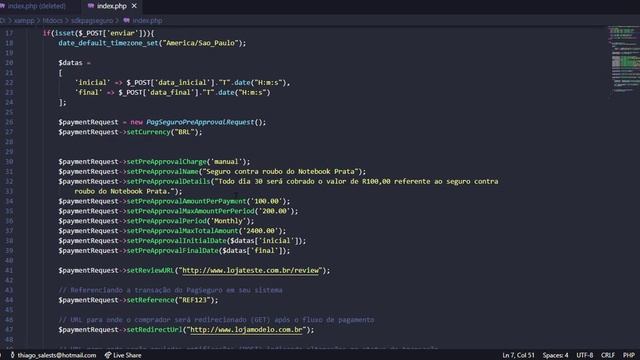Click the $datas variable on line 20
The width and height of the screenshot is (640, 360).
click(x=70, y=62)
